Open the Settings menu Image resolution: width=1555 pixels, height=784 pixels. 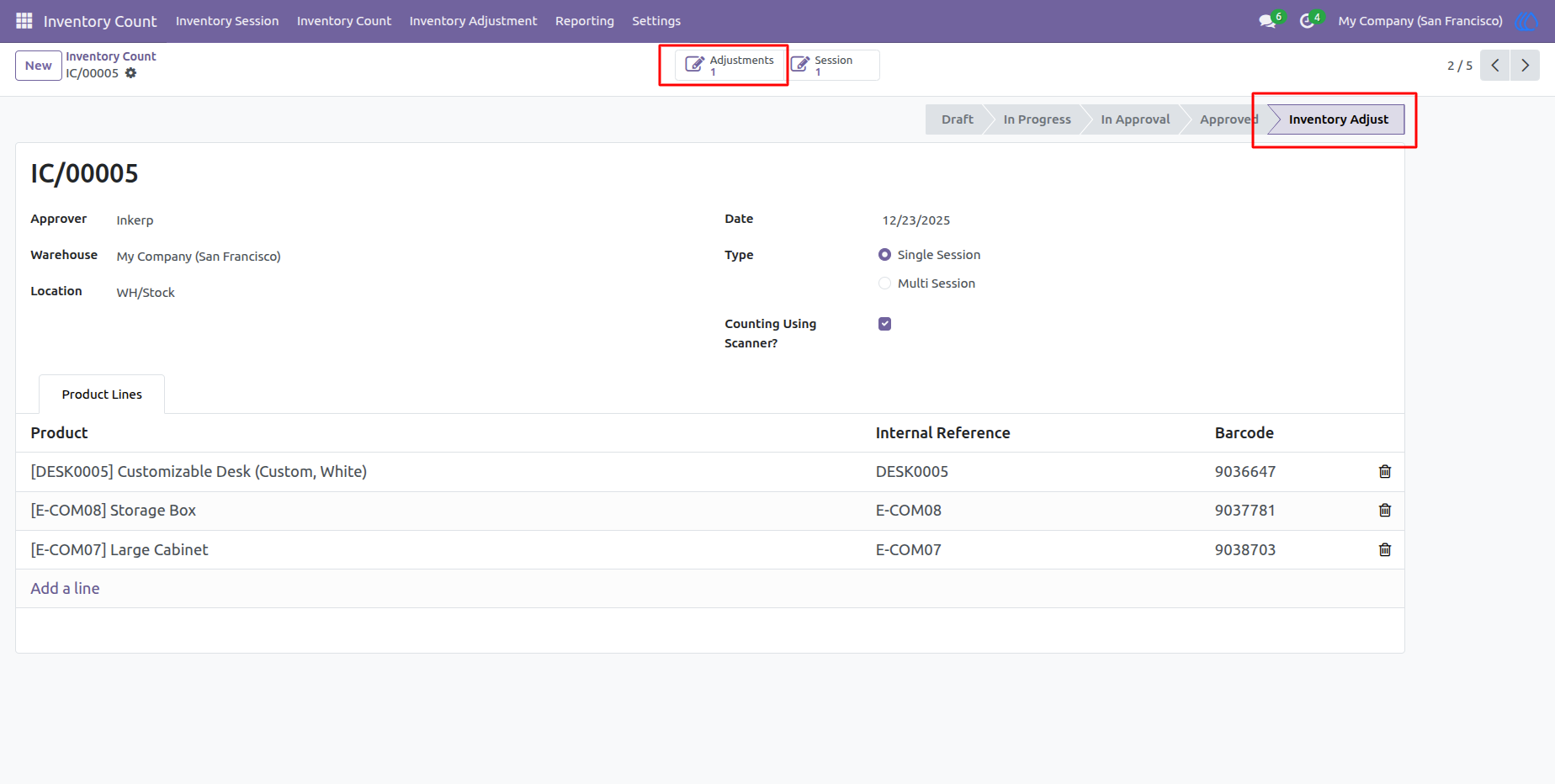point(656,21)
